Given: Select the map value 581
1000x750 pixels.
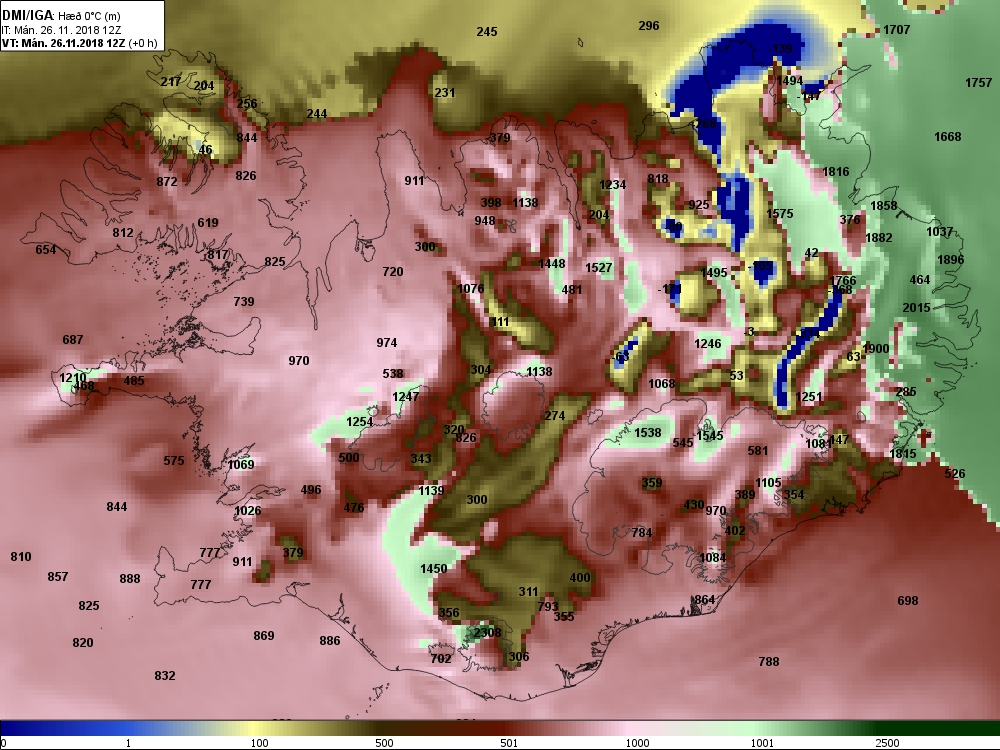Looking at the screenshot, I should (758, 450).
